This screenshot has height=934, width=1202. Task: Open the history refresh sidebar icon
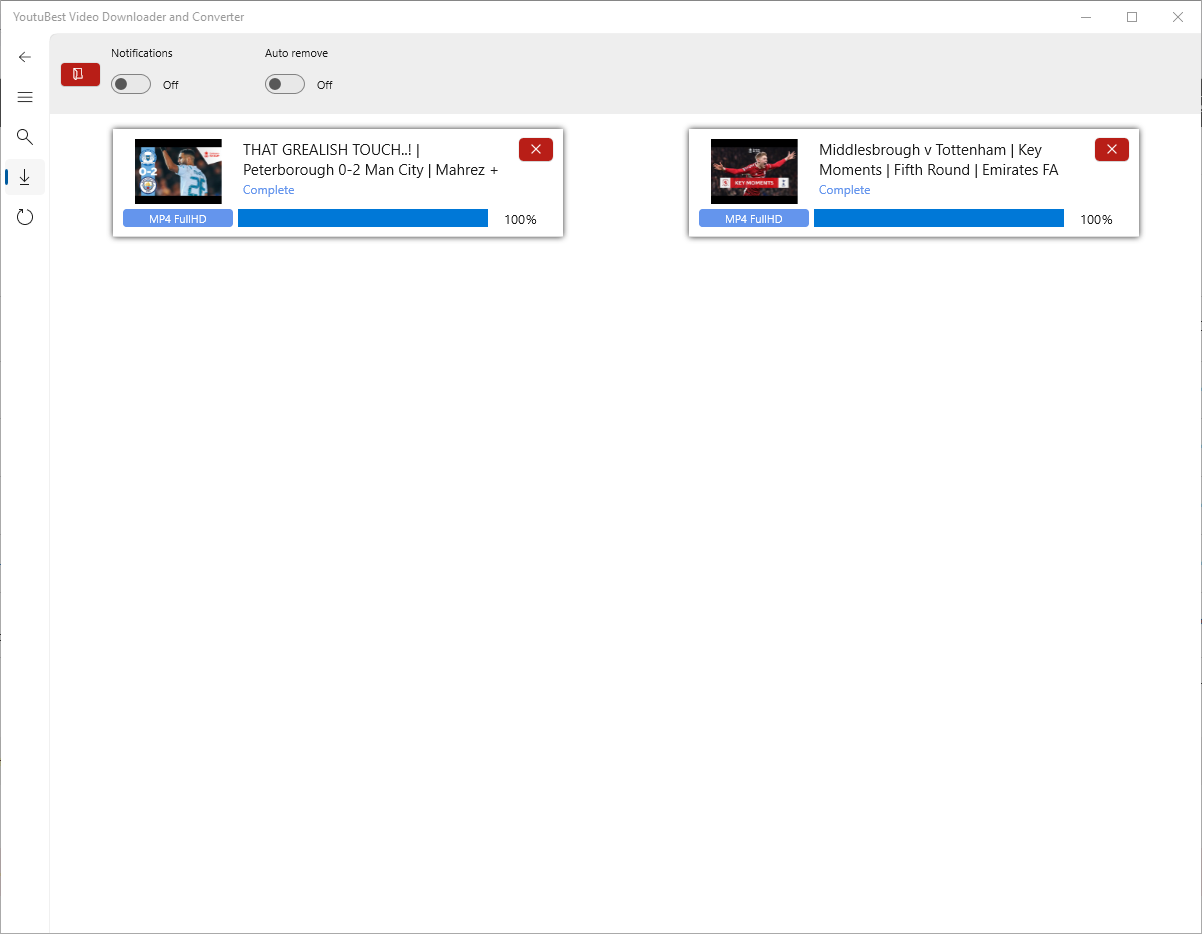[x=25, y=217]
